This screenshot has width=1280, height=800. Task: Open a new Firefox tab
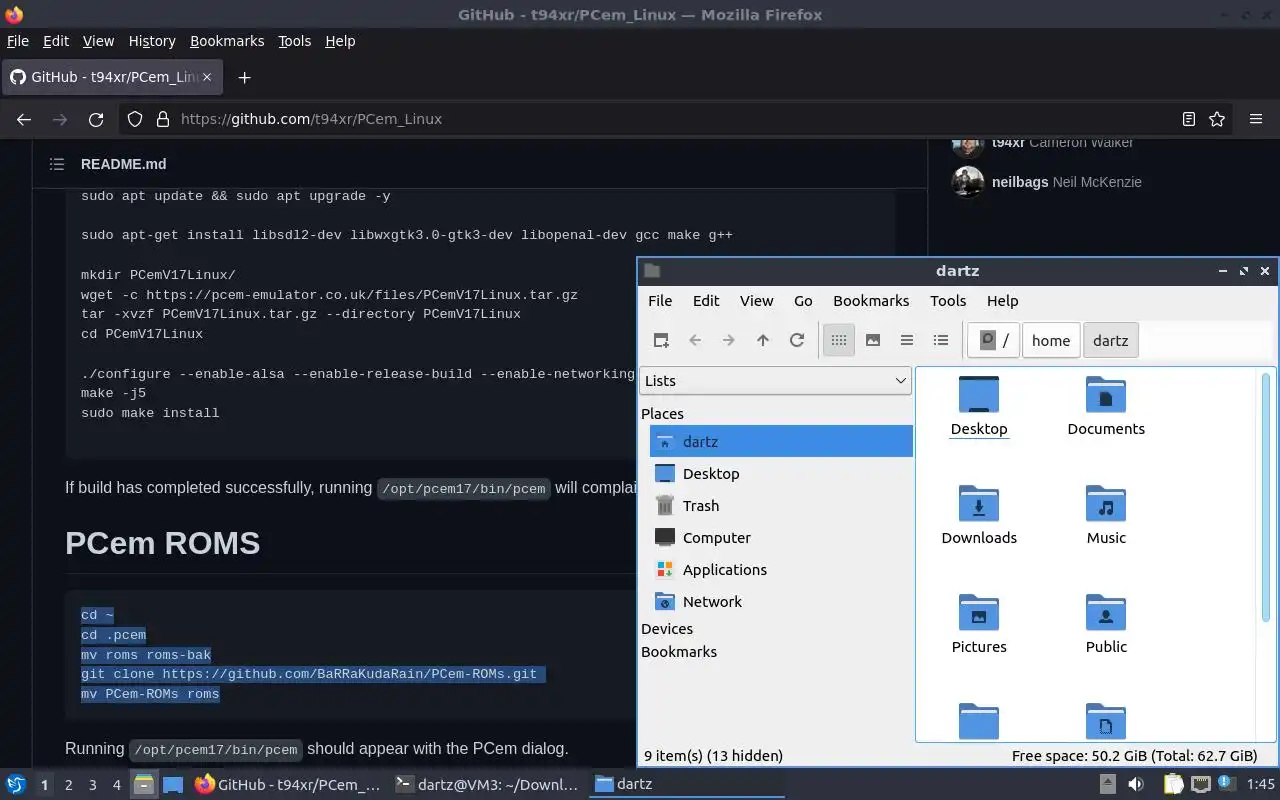pyautogui.click(x=244, y=77)
